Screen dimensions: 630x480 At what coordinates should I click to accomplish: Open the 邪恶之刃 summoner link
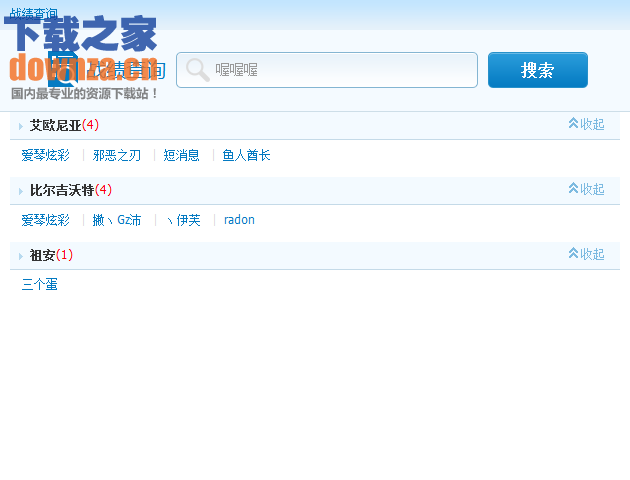(117, 155)
